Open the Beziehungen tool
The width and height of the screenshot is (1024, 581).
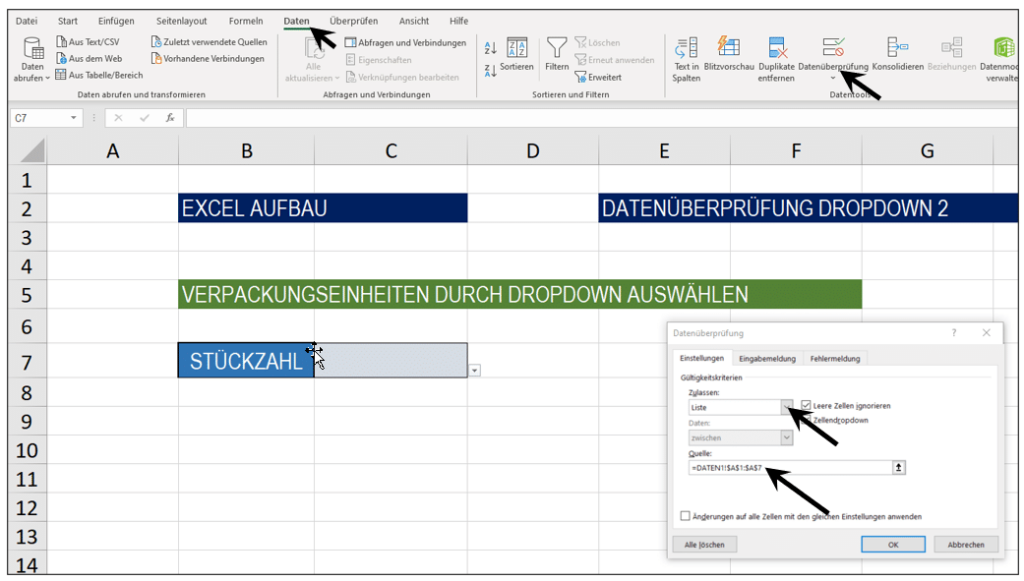tap(952, 54)
